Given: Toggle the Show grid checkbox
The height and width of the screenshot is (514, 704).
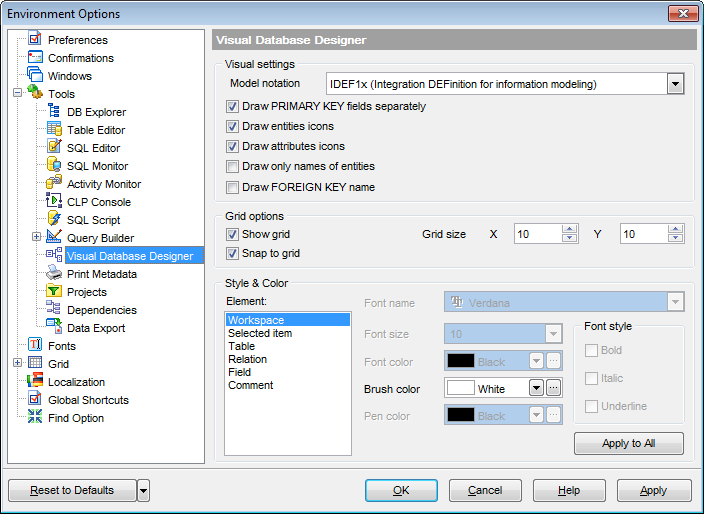Looking at the screenshot, I should [232, 234].
